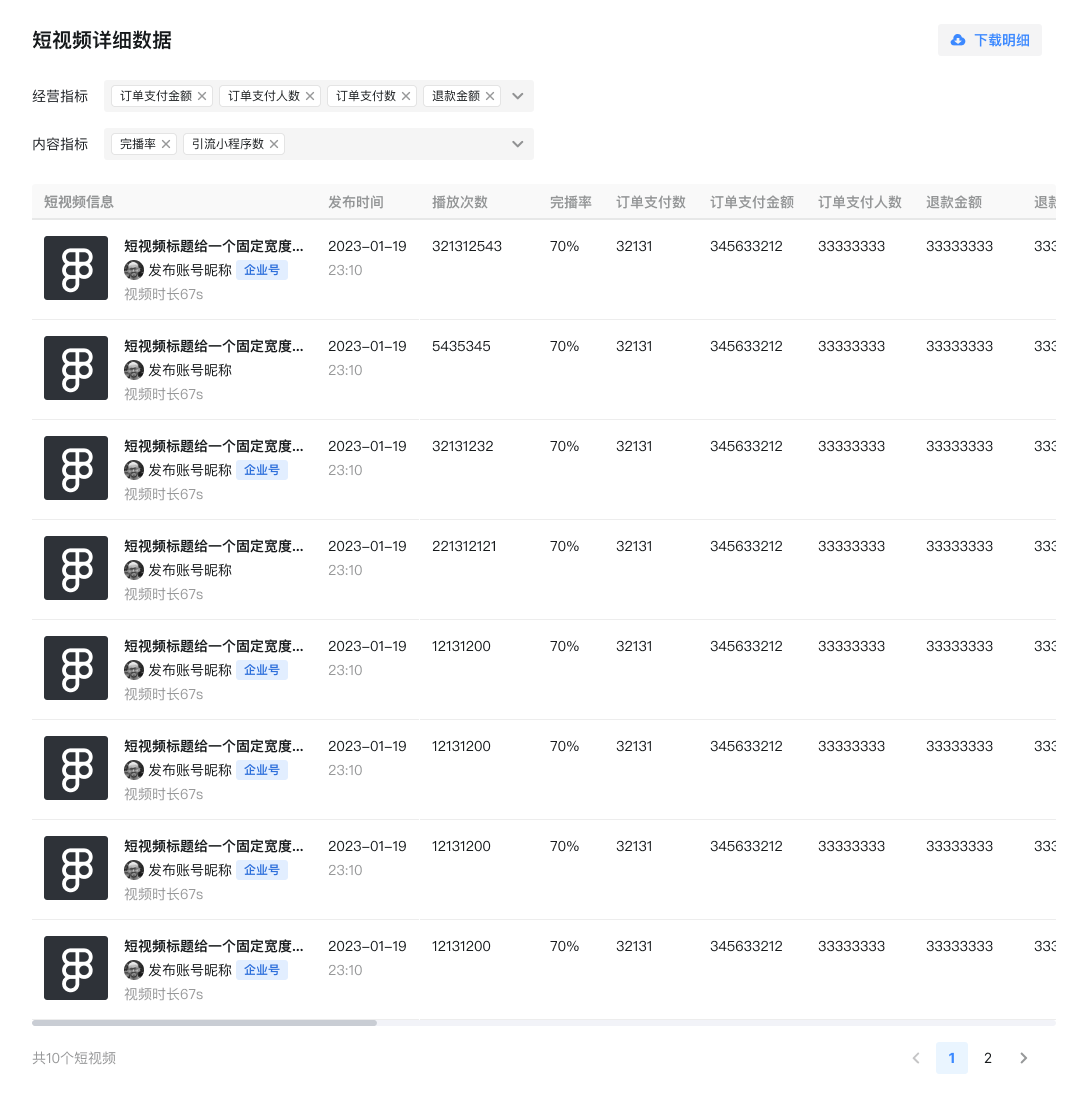Remove the 订单支付人数 tag

(x=310, y=96)
